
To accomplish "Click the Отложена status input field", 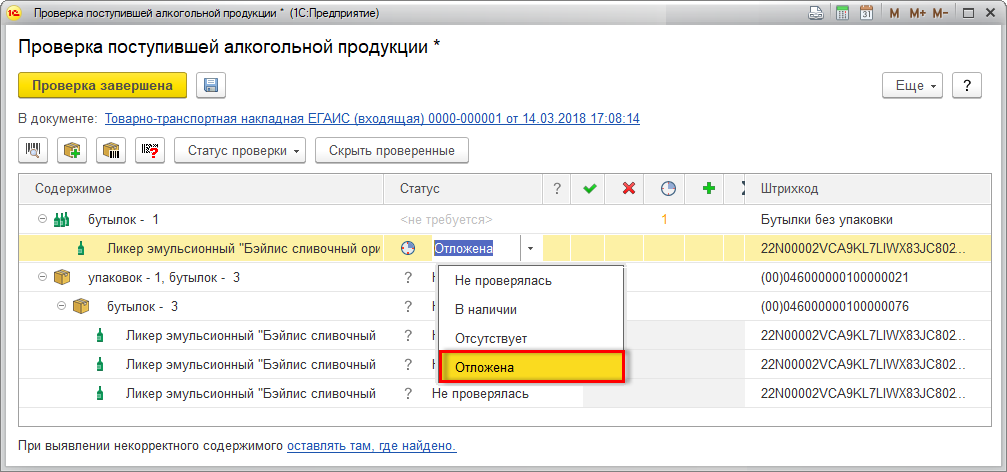I will click(473, 248).
